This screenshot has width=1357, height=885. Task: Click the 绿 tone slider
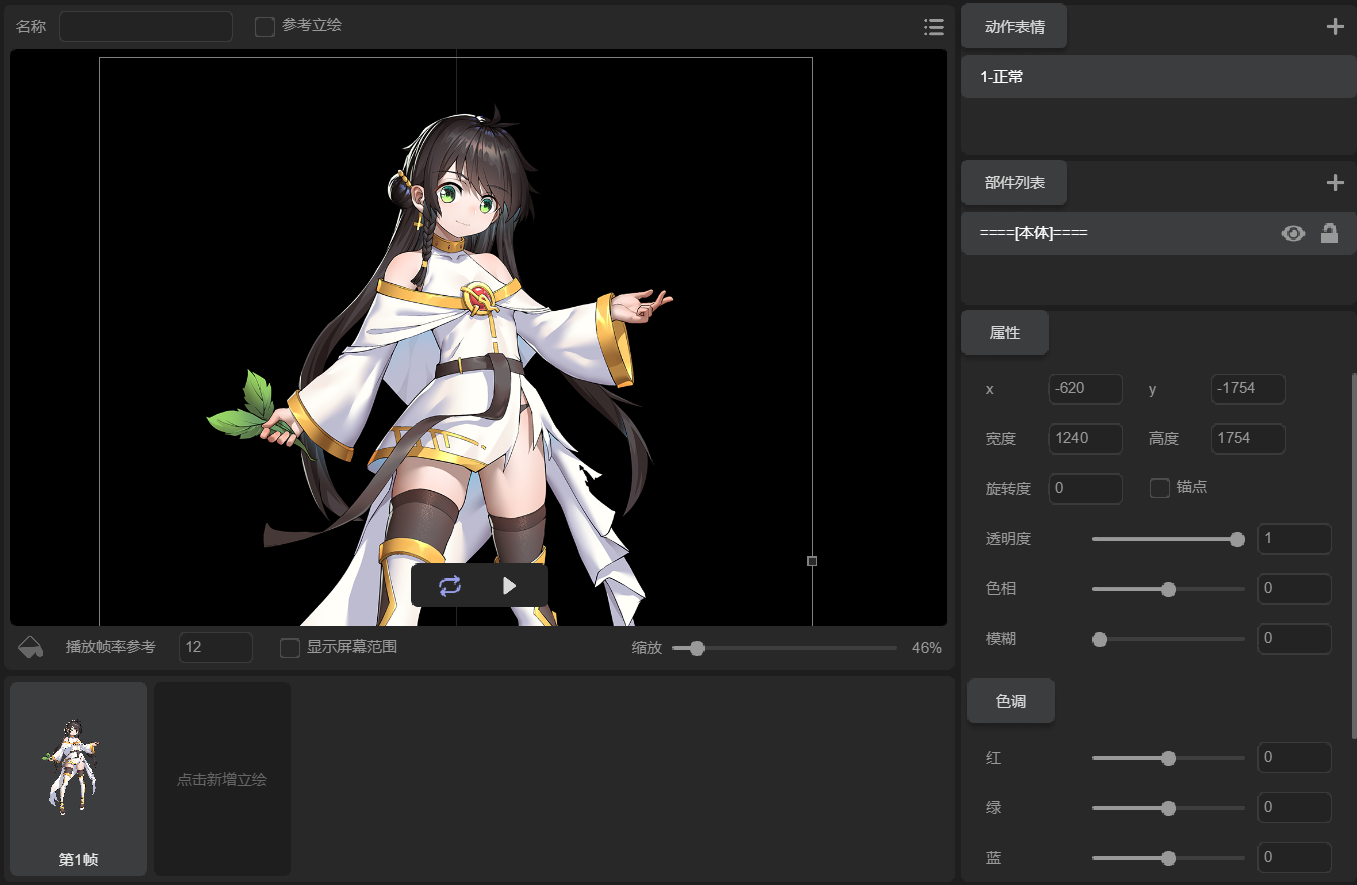pyautogui.click(x=1168, y=808)
